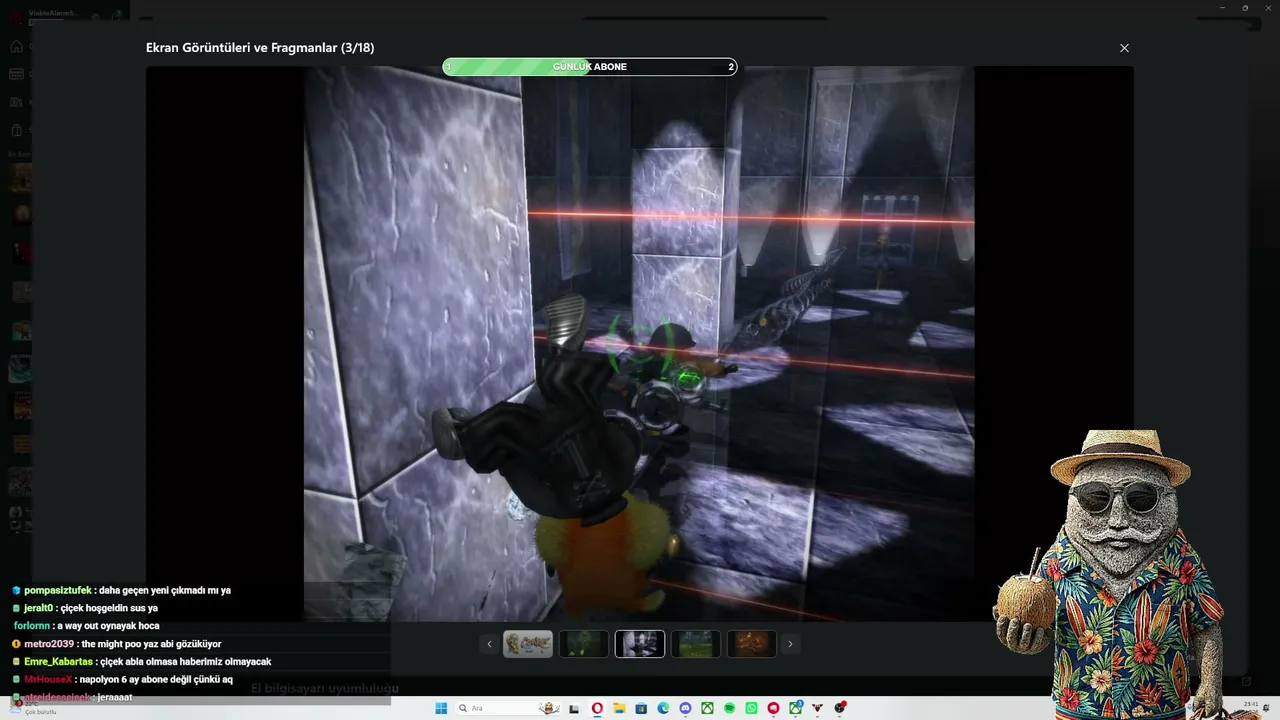This screenshot has width=1280, height=720.
Task: Open Discord from the taskbar
Action: click(685, 708)
